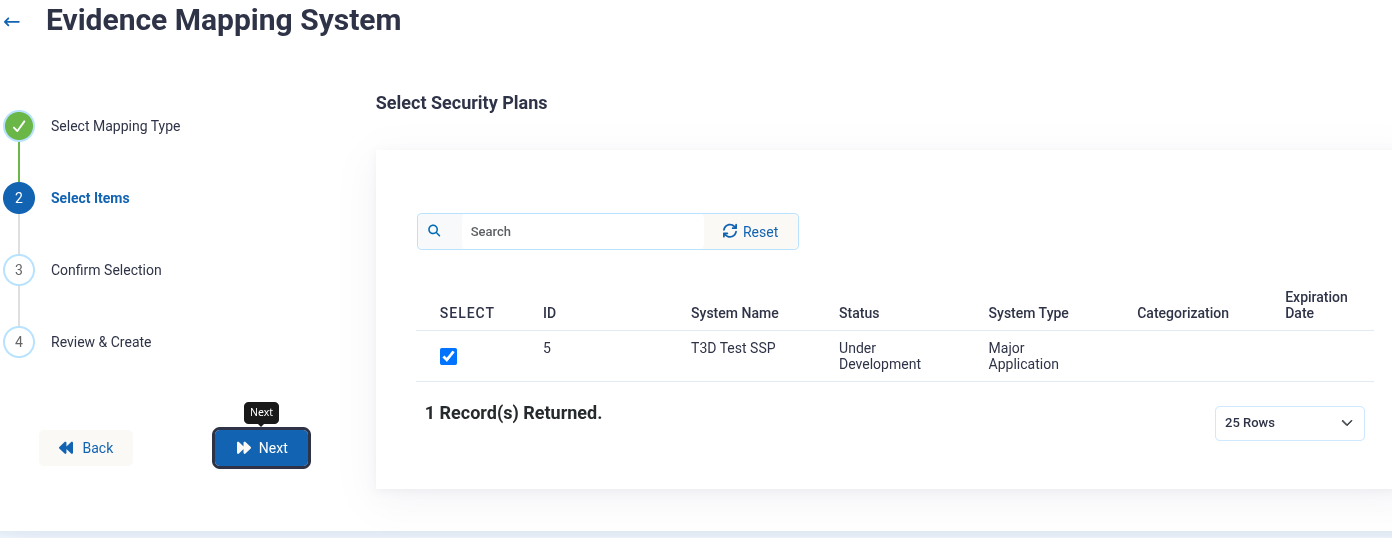Reset the search filter
Screen dimensions: 1392x538
(x=751, y=231)
